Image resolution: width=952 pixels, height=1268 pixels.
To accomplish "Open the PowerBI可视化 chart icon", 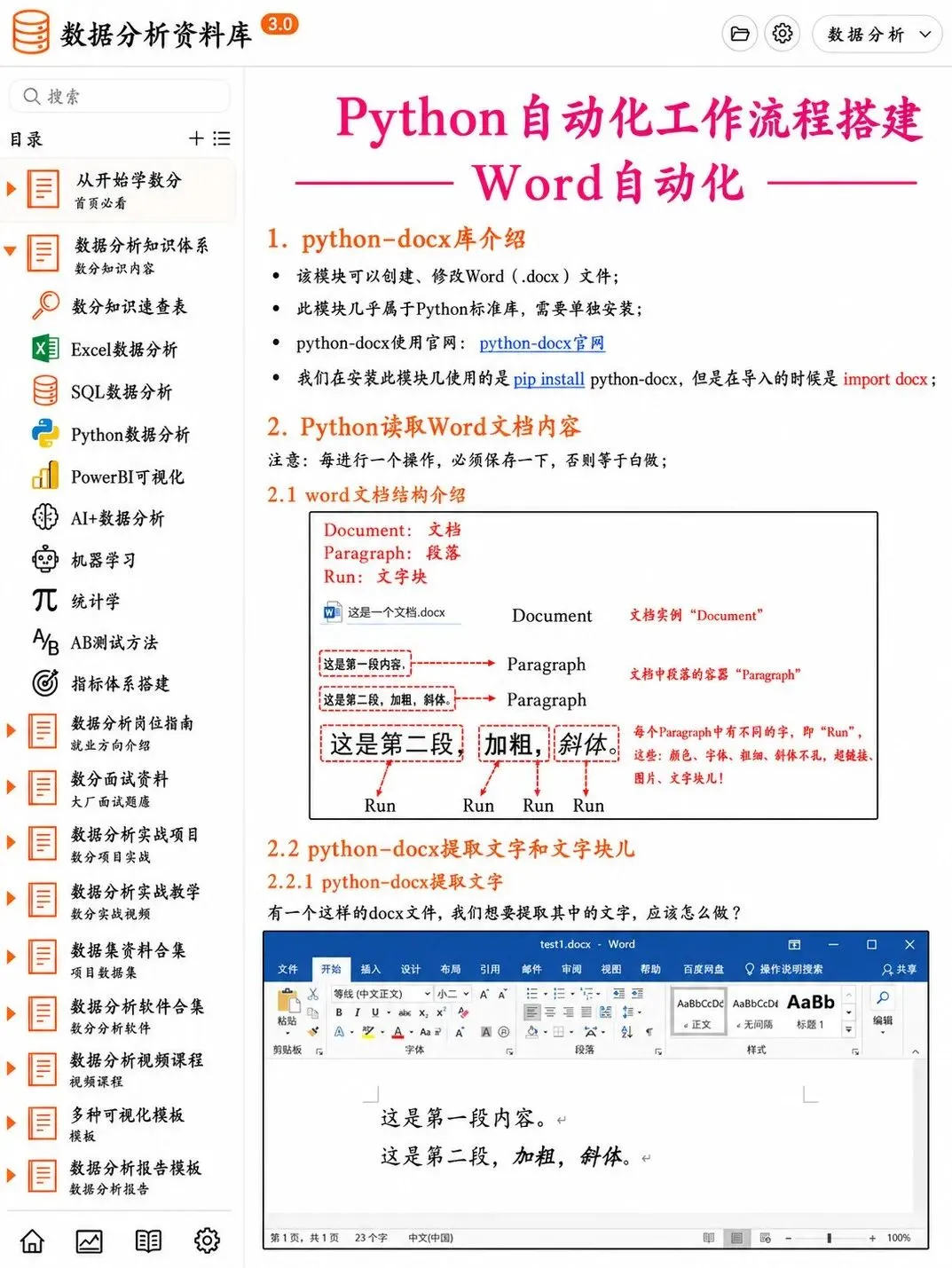I will 45,476.
